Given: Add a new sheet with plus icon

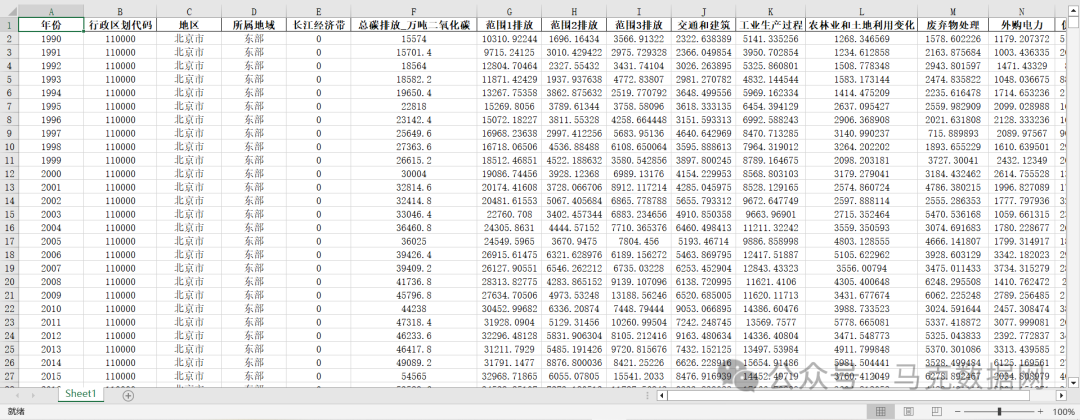Looking at the screenshot, I should click(x=128, y=395).
